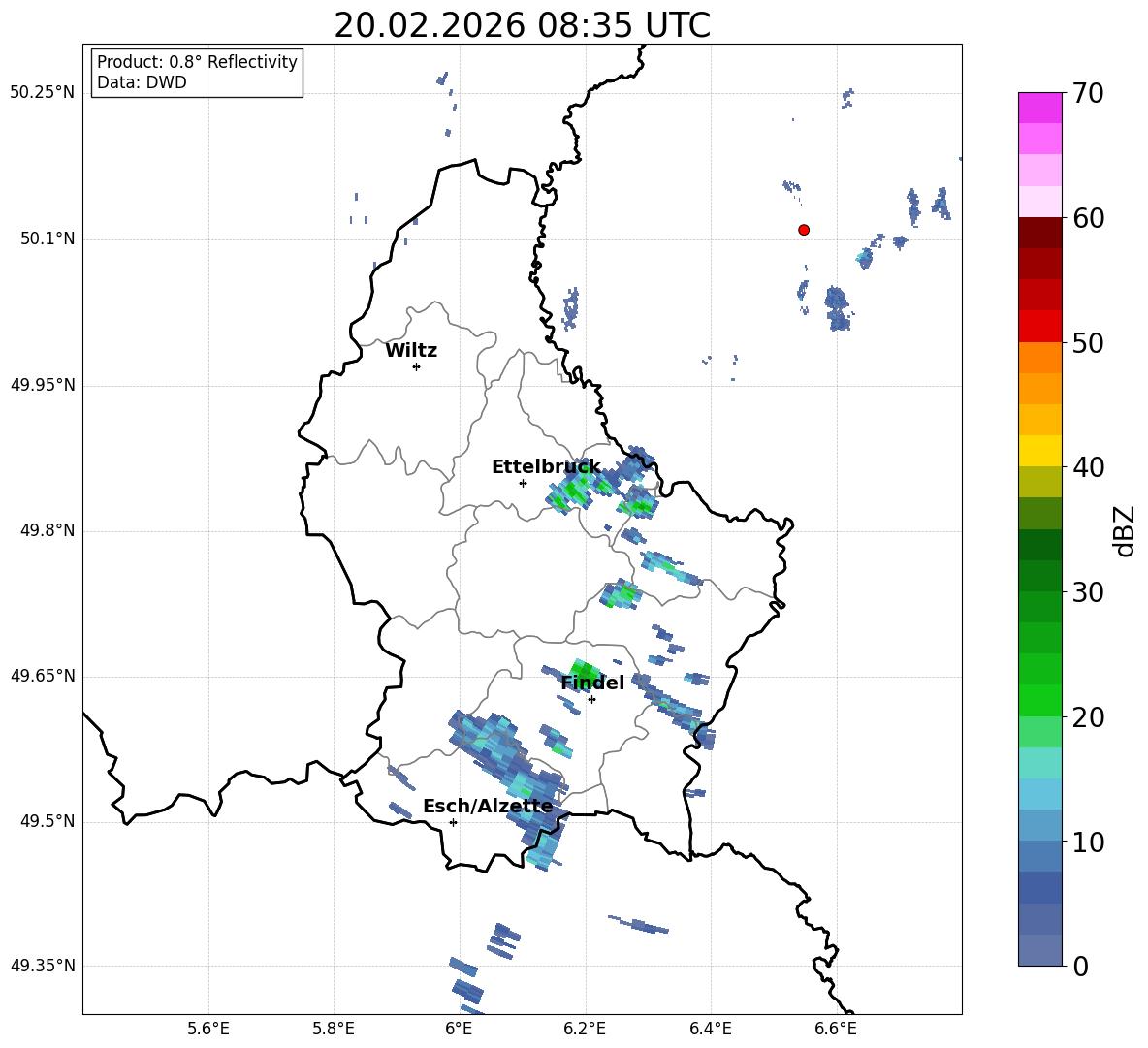Click the orange colorbar segment below 50
The image size is (1148, 1048).
tap(1039, 357)
